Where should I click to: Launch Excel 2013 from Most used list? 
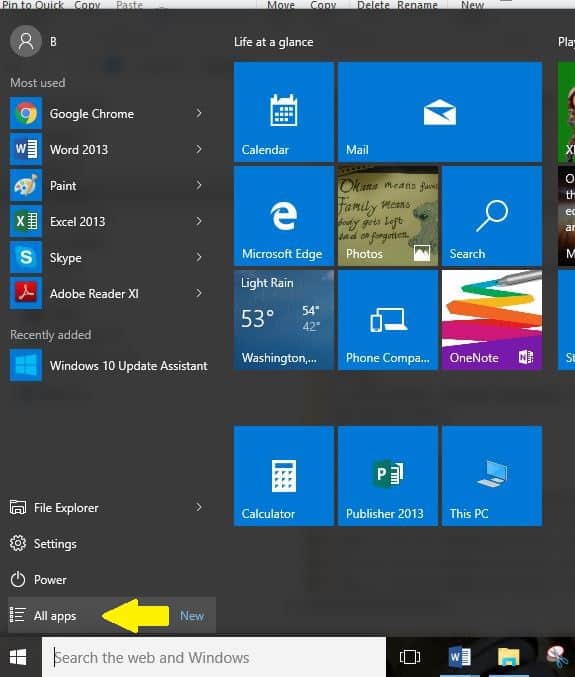tap(112, 221)
